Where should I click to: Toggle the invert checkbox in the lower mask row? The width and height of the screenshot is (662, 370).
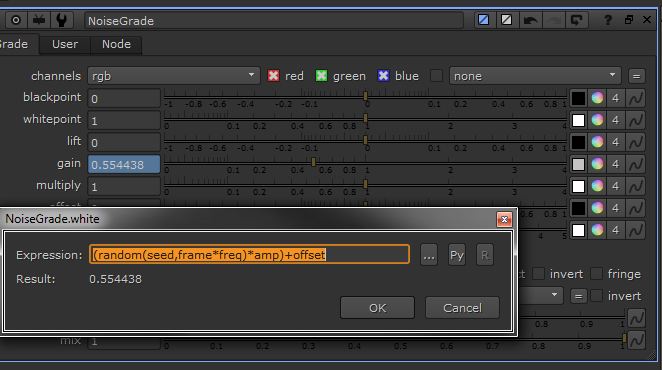point(596,296)
